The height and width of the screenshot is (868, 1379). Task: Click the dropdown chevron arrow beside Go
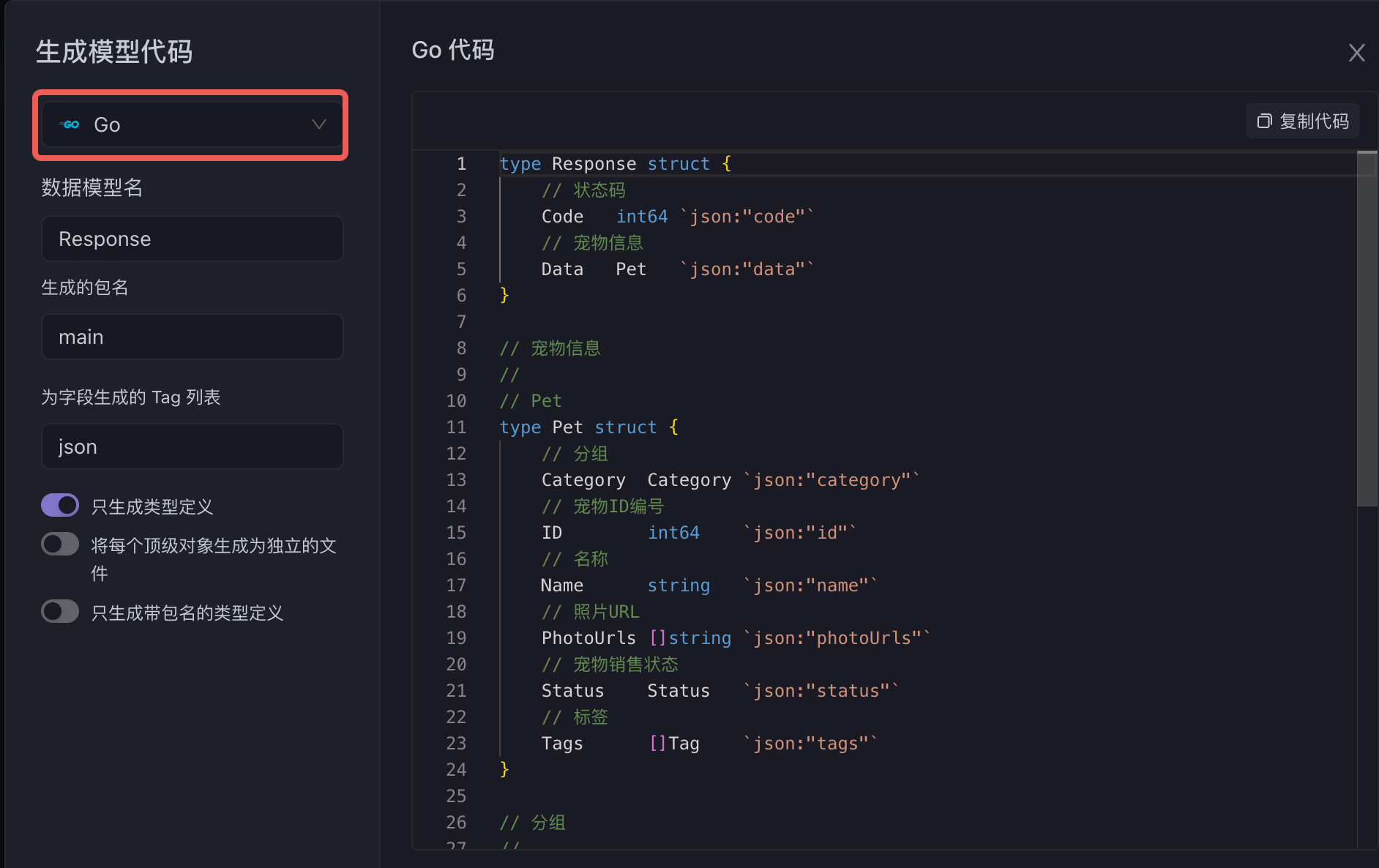coord(319,124)
